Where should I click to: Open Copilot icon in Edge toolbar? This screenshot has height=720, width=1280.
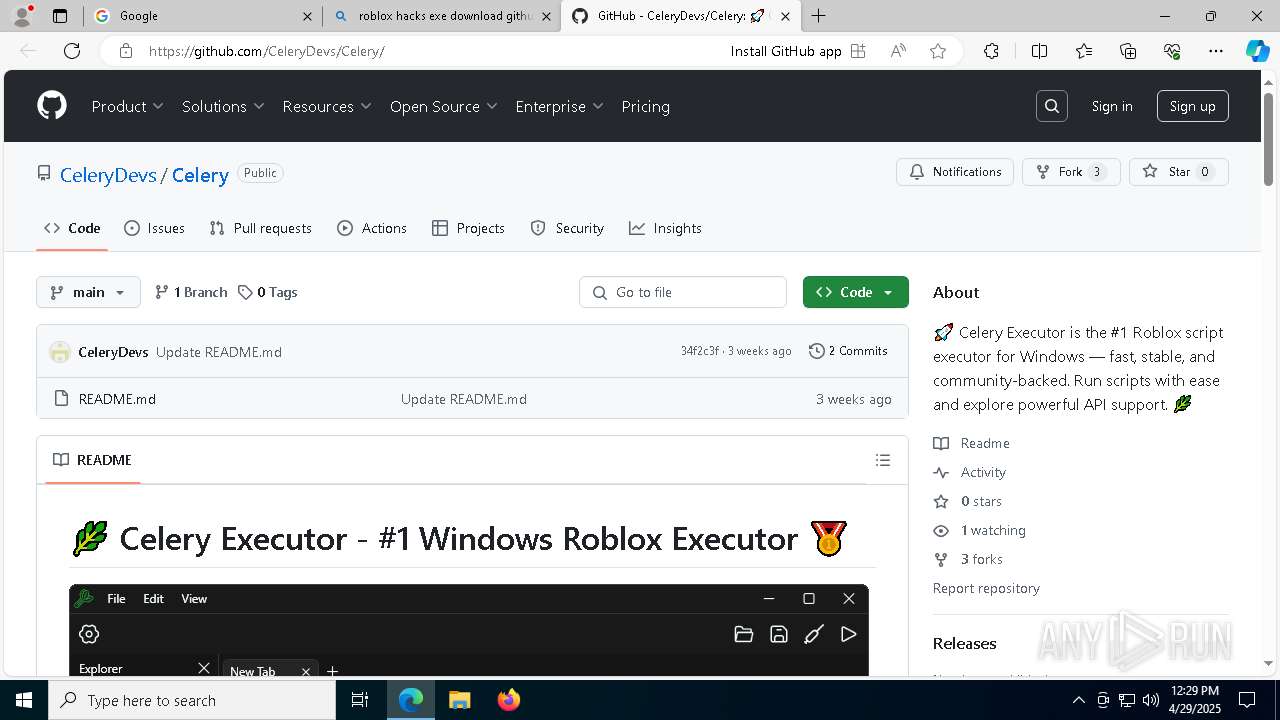[1257, 51]
